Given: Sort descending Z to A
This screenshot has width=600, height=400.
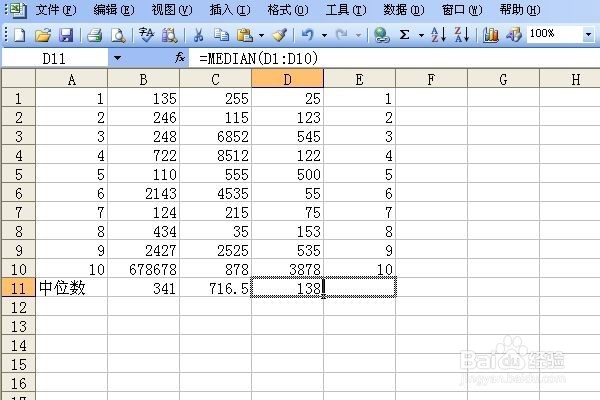Looking at the screenshot, I should coord(462,34).
